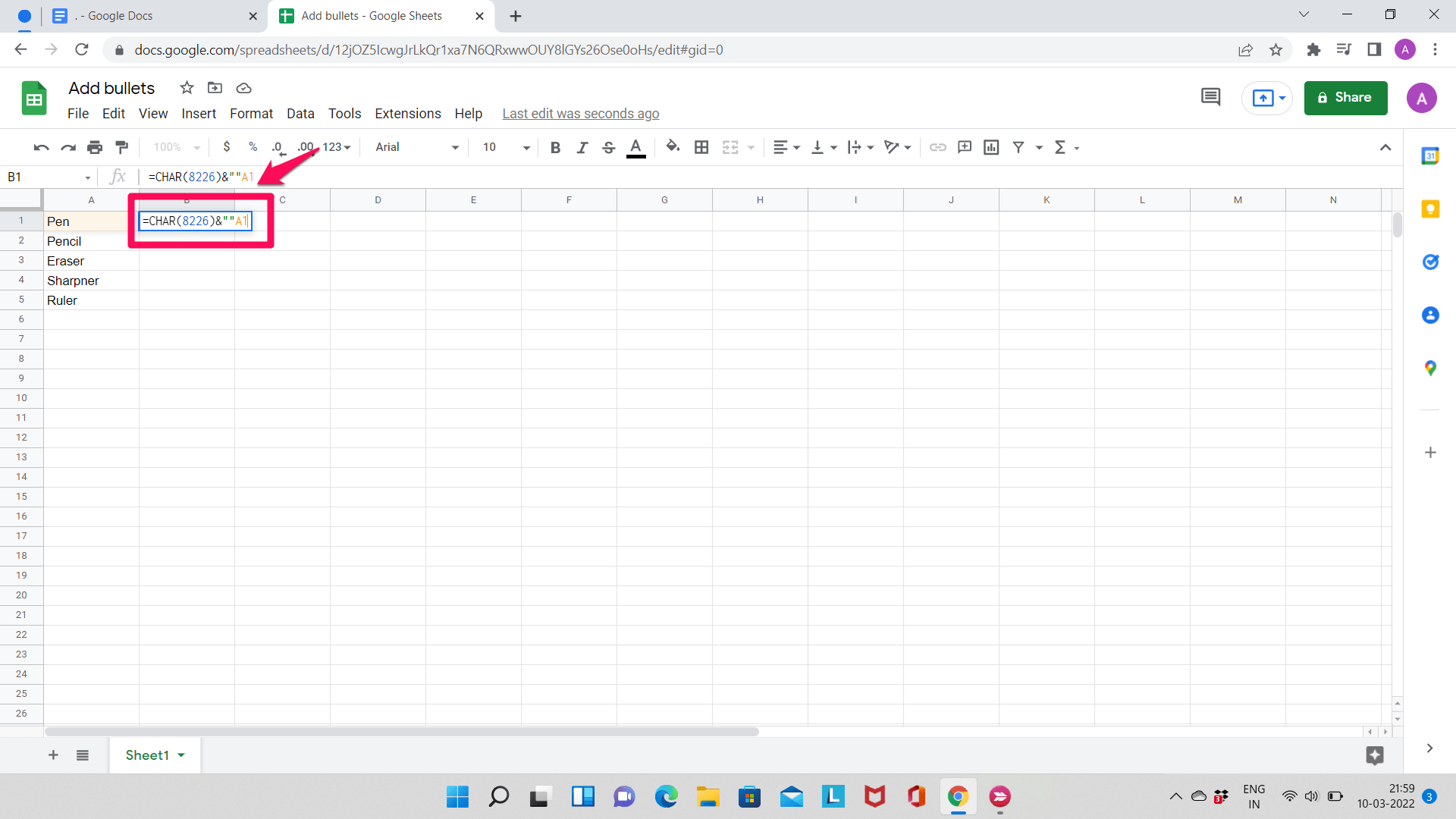Open the Format menu

(251, 113)
